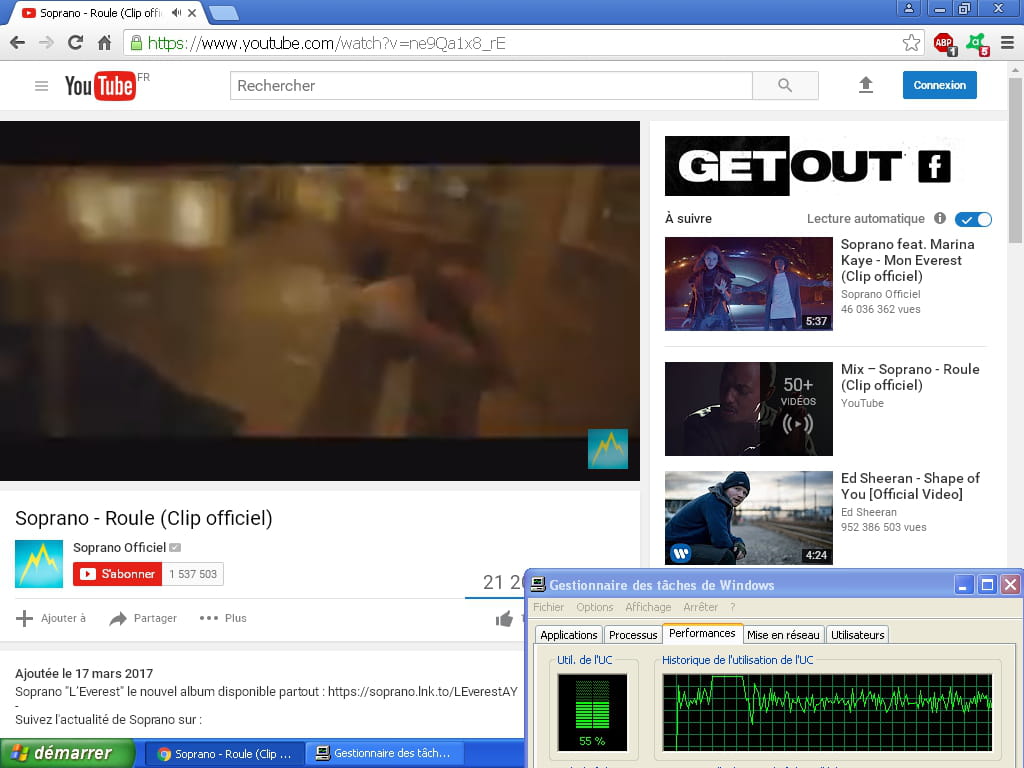Select the Chrome Soprano taskbar button
Screen dimensions: 1024x768
(x=225, y=754)
